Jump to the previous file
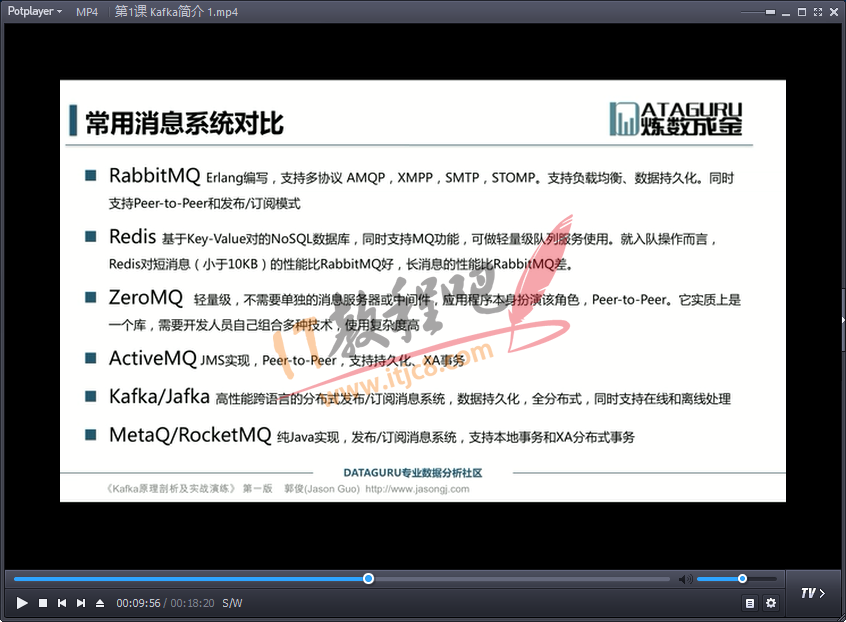The height and width of the screenshot is (622, 846). (62, 603)
